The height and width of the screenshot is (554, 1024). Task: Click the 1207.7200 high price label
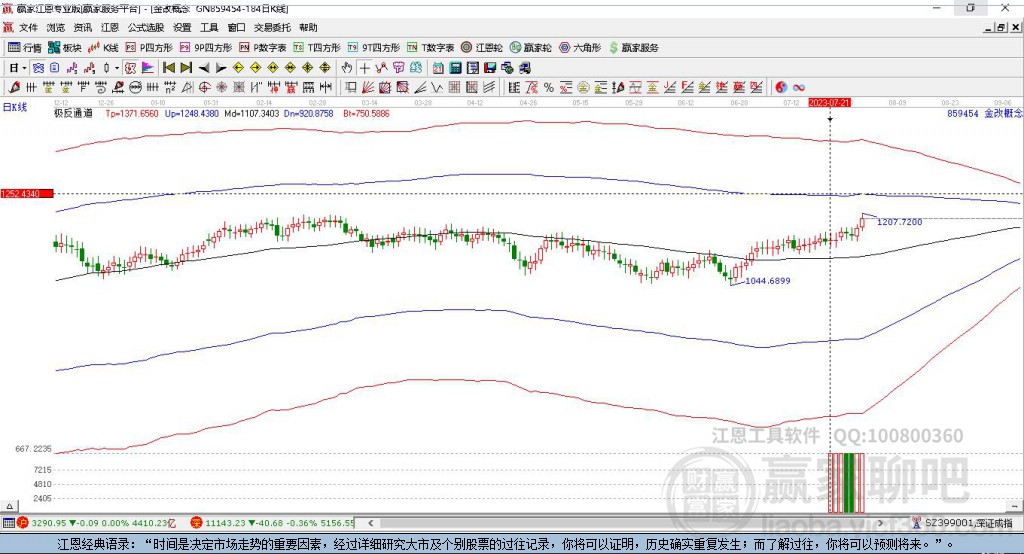point(899,222)
